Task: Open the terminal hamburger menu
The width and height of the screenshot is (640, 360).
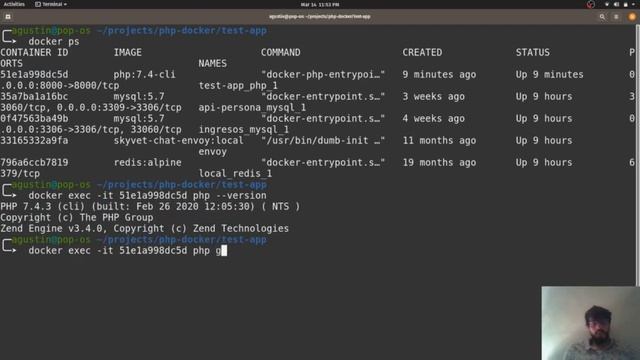Action: coord(616,17)
